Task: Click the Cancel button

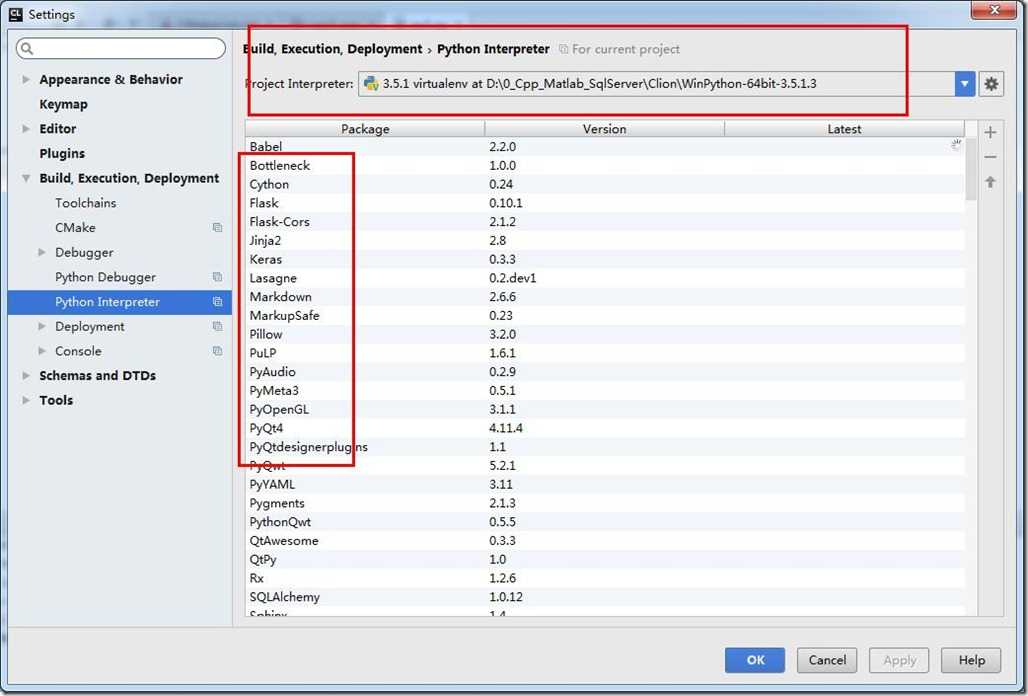Action: point(827,660)
